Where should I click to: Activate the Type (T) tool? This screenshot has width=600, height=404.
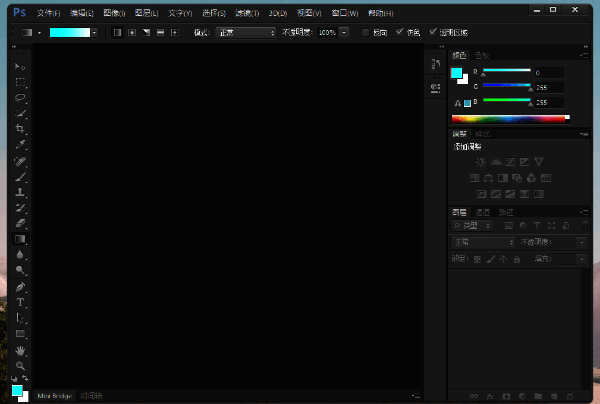[20, 302]
